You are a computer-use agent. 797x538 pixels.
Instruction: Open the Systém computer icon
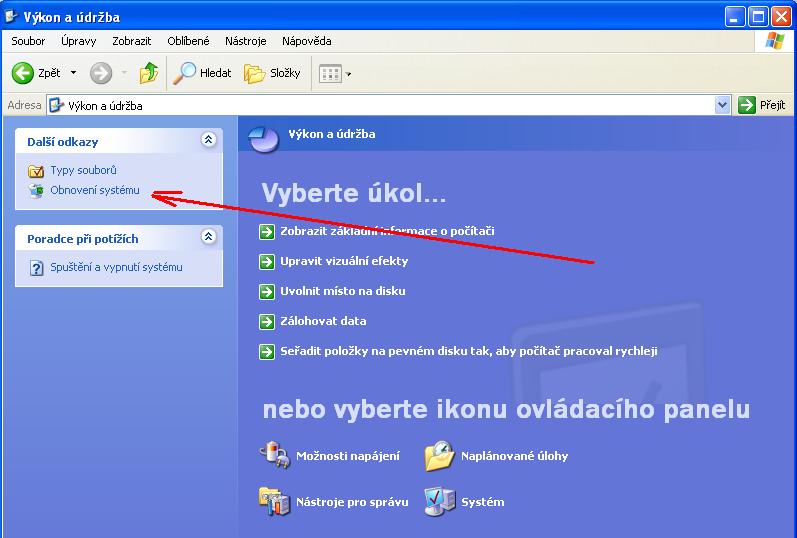[x=440, y=501]
